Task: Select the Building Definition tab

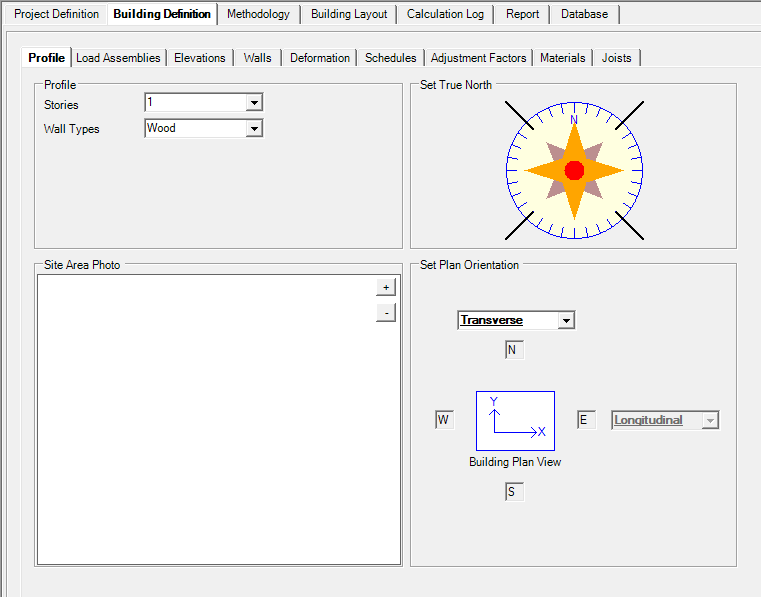Action: point(162,14)
